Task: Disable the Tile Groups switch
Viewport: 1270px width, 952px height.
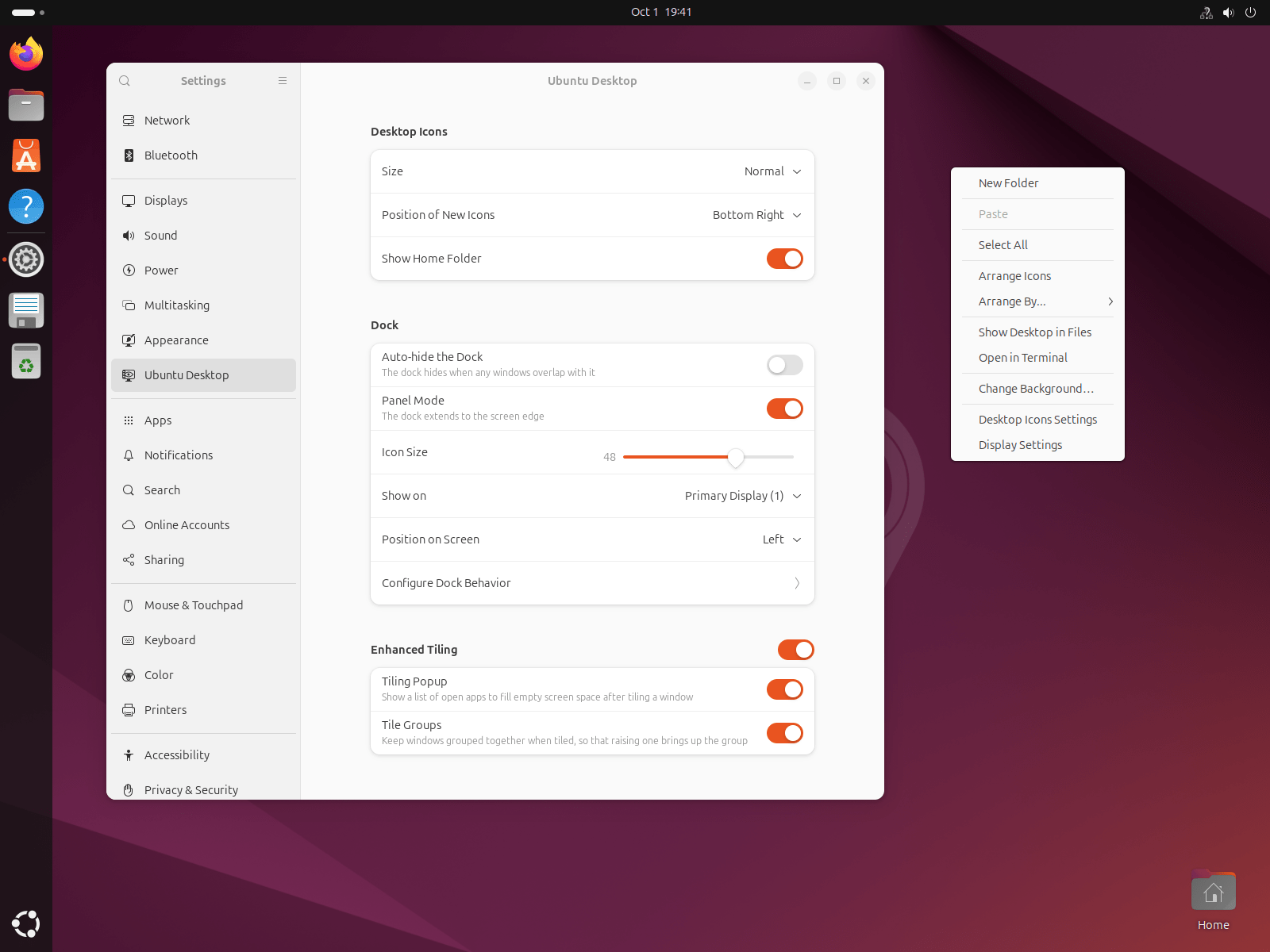Action: [x=784, y=733]
